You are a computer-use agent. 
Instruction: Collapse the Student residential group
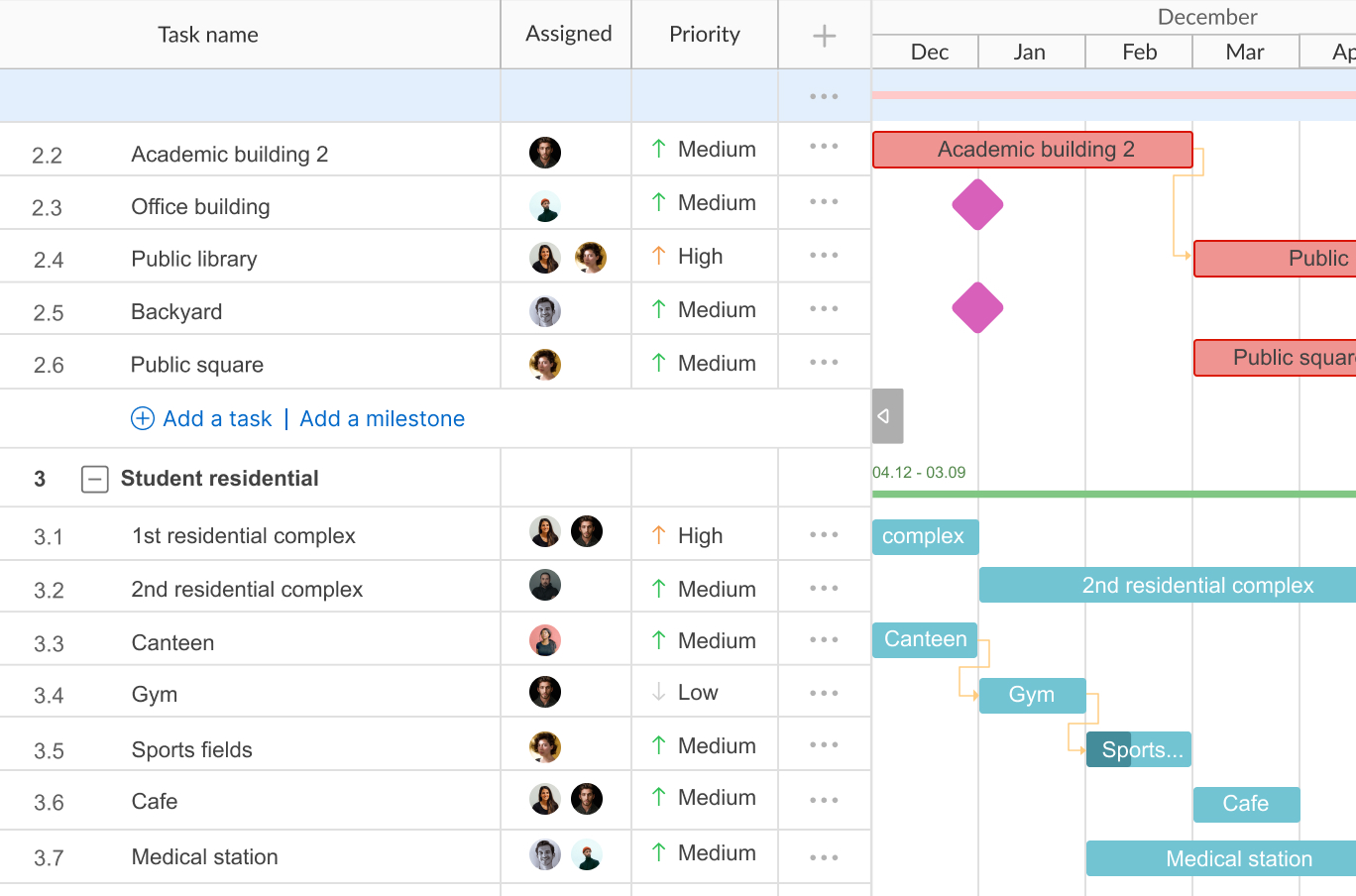coord(94,480)
